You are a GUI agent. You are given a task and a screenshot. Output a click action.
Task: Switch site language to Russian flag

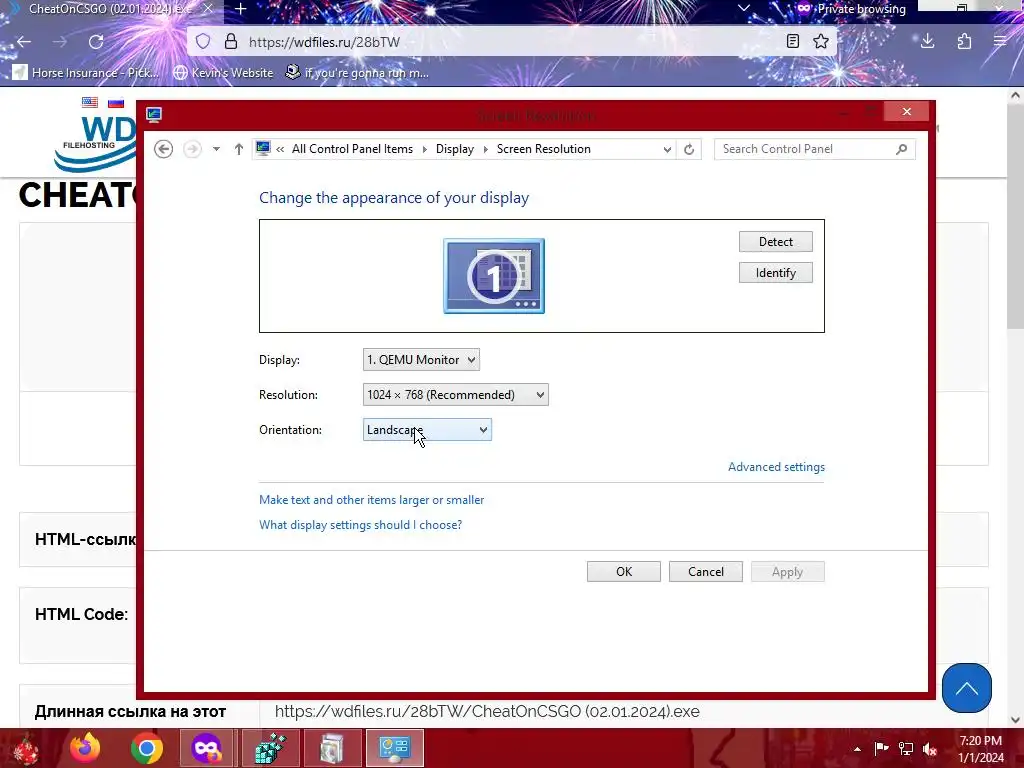coord(116,103)
